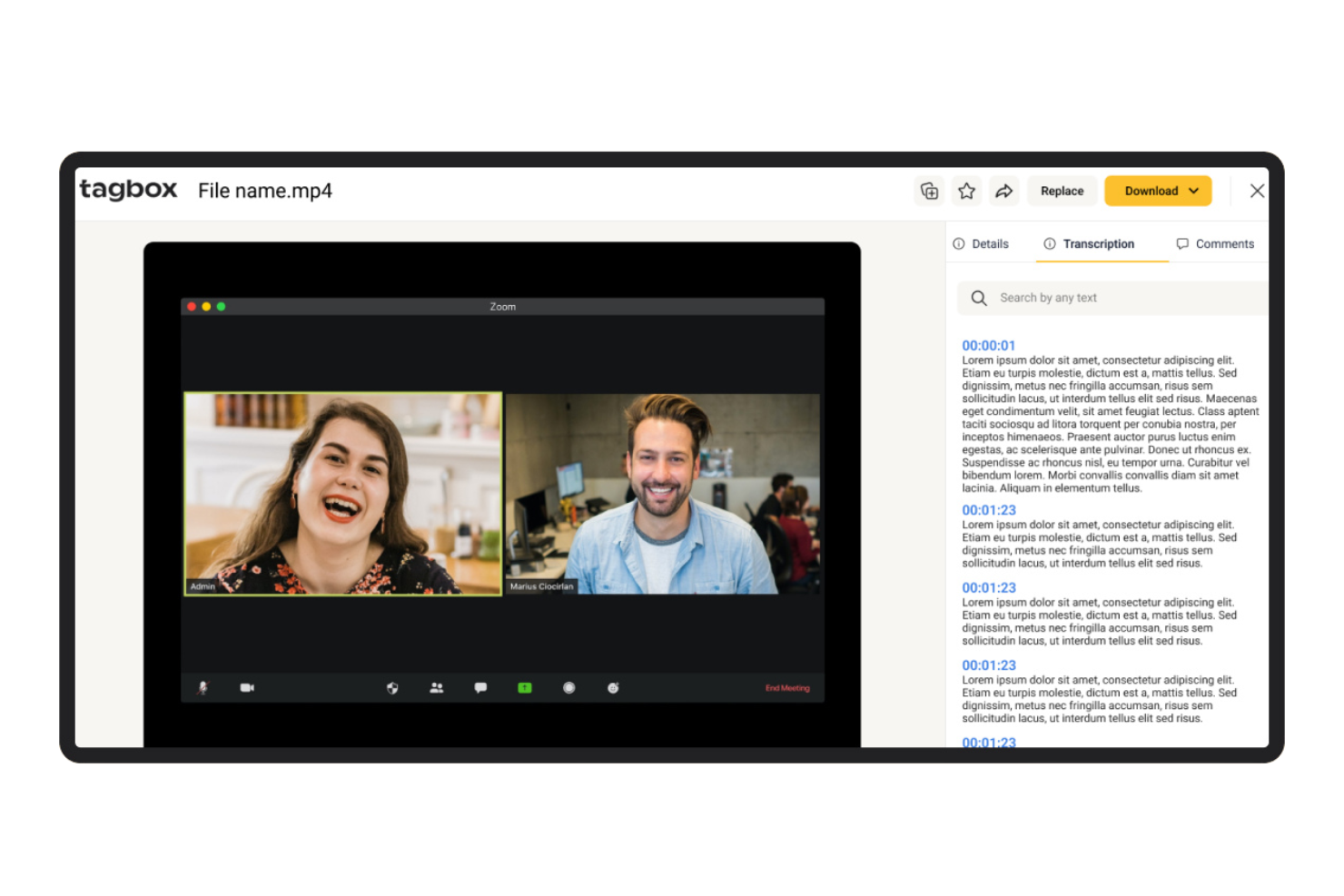This screenshot has width=1344, height=896.
Task: Jump to timestamp 00:00:01
Action: tap(989, 345)
